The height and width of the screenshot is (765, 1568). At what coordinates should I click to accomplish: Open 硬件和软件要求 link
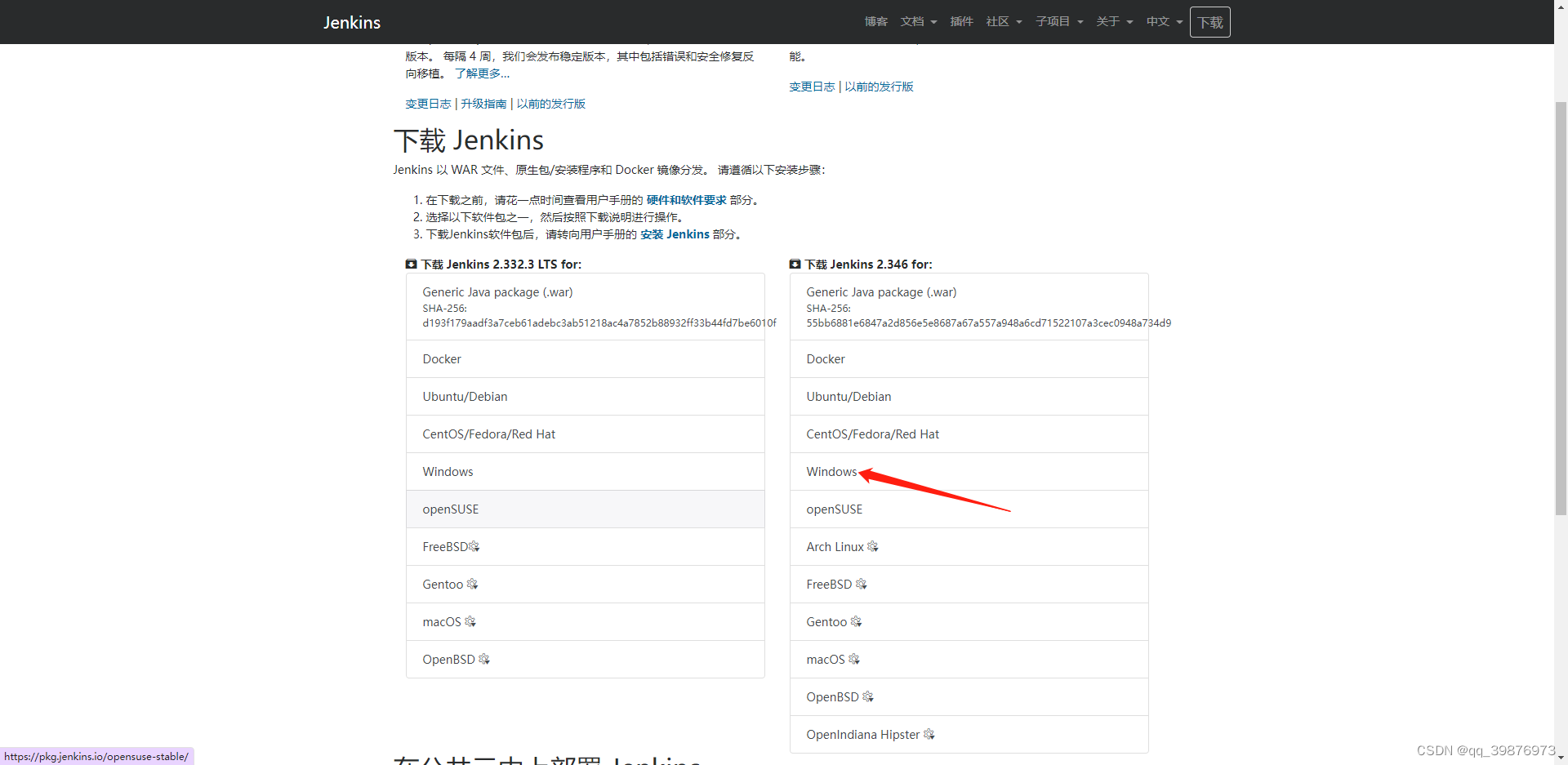pos(686,200)
